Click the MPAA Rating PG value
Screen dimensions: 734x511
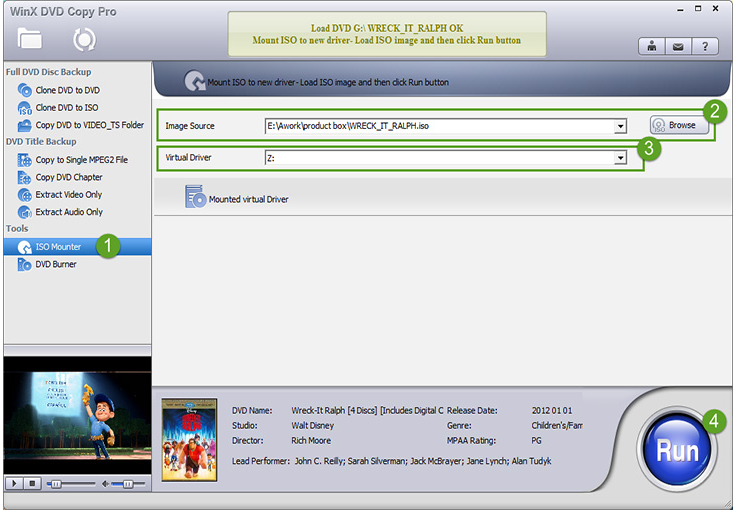(x=536, y=440)
